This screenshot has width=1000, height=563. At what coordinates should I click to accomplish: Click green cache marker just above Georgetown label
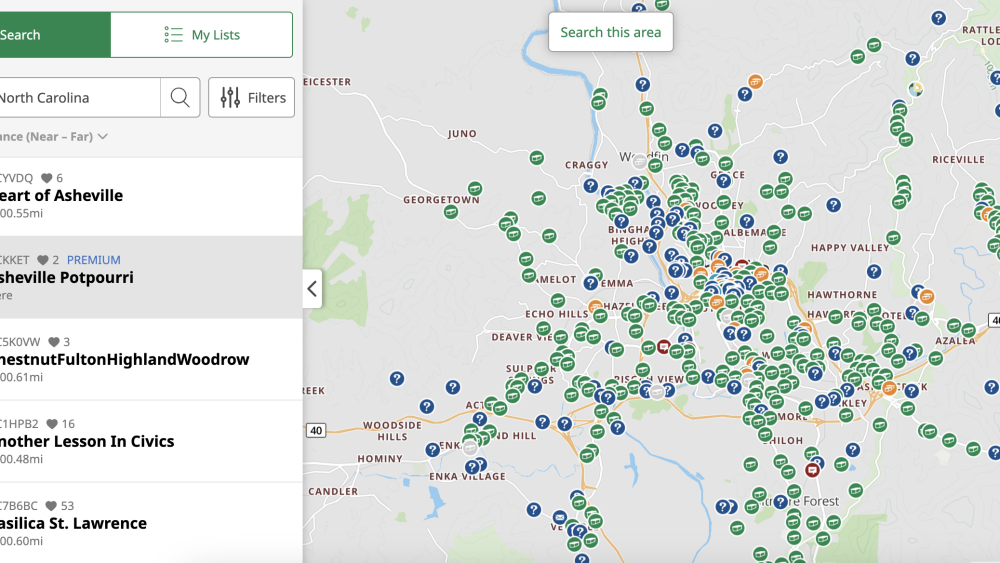(475, 188)
